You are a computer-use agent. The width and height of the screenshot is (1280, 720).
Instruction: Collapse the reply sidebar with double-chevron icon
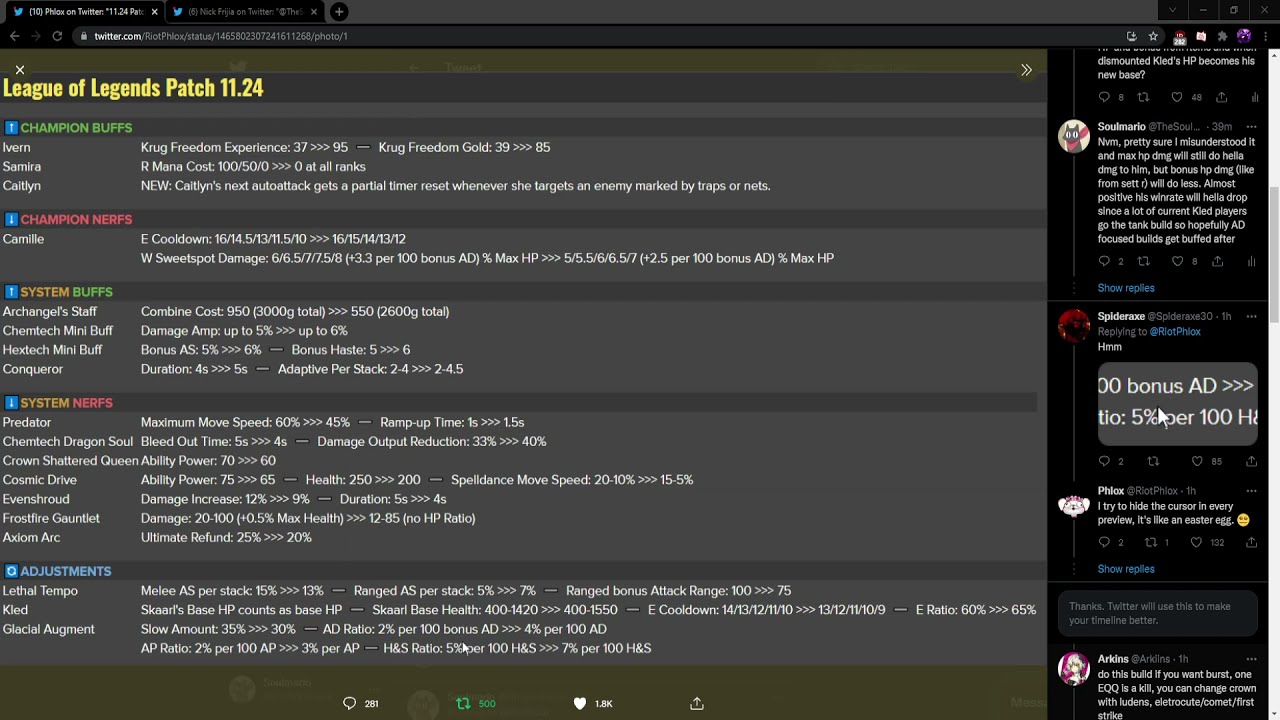[x=1026, y=70]
